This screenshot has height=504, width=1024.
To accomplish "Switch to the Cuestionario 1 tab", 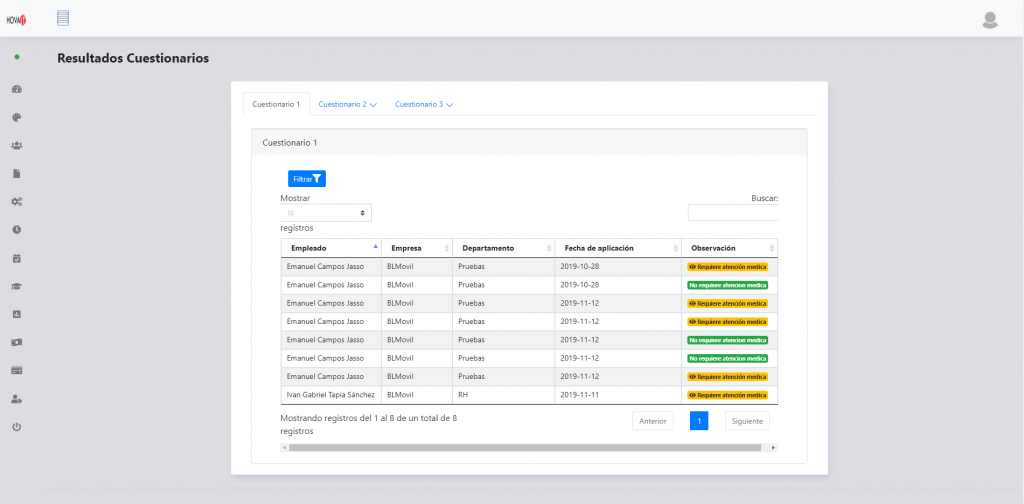I will (276, 104).
